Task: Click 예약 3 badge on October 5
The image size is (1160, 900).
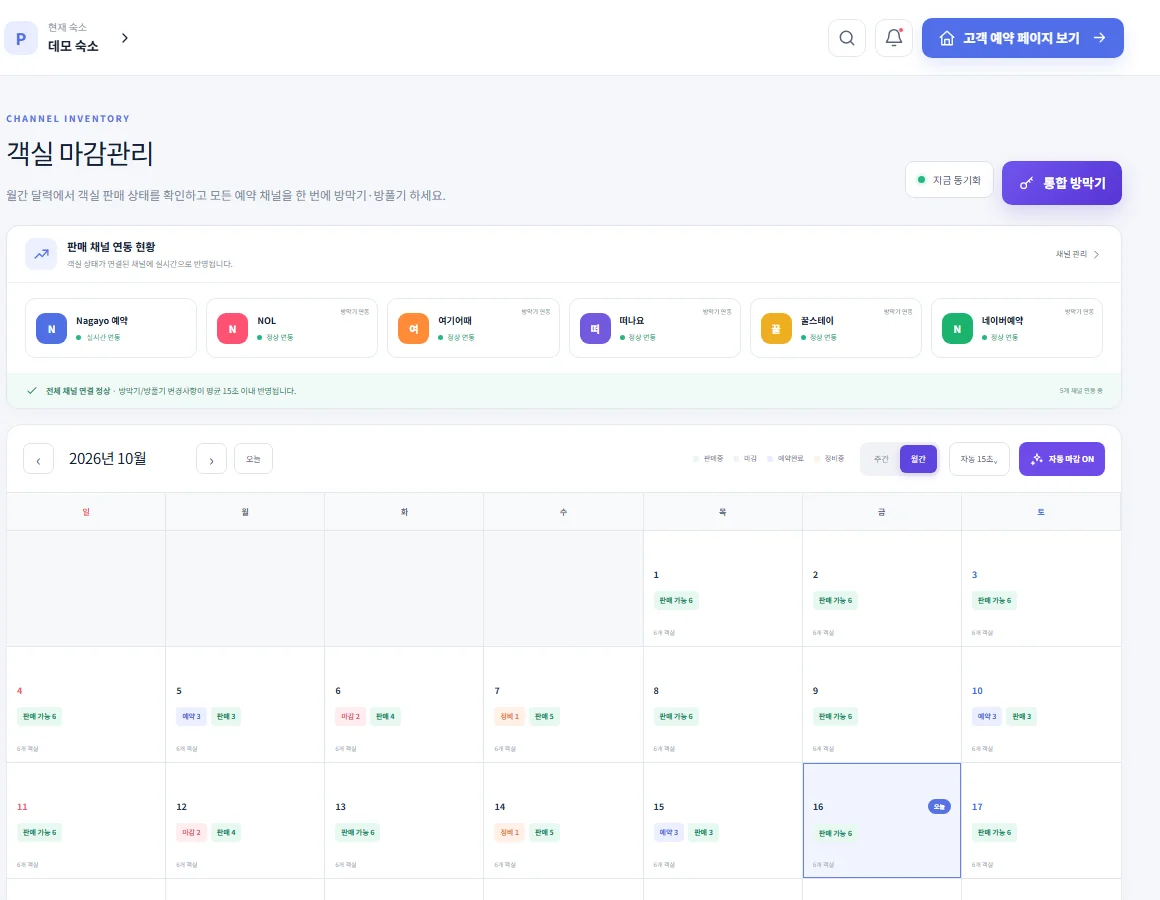Action: pyautogui.click(x=191, y=717)
